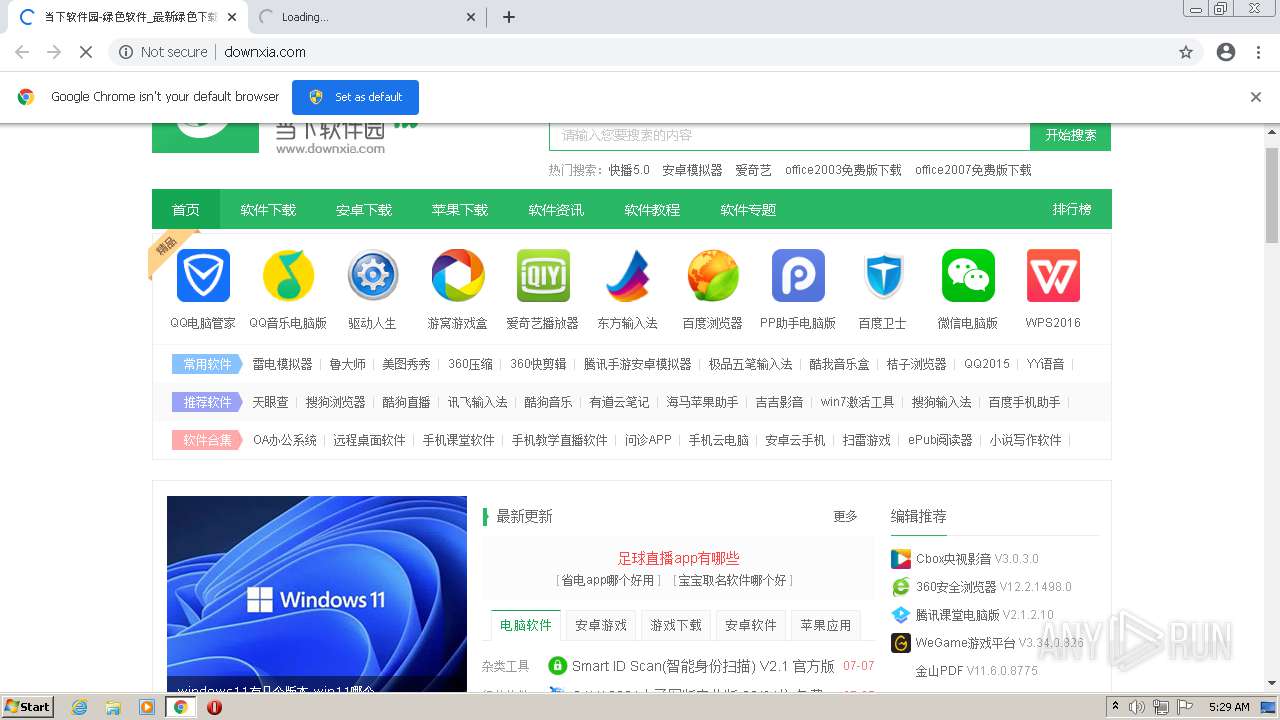Switch to the 电脑软件 tab

(526, 625)
